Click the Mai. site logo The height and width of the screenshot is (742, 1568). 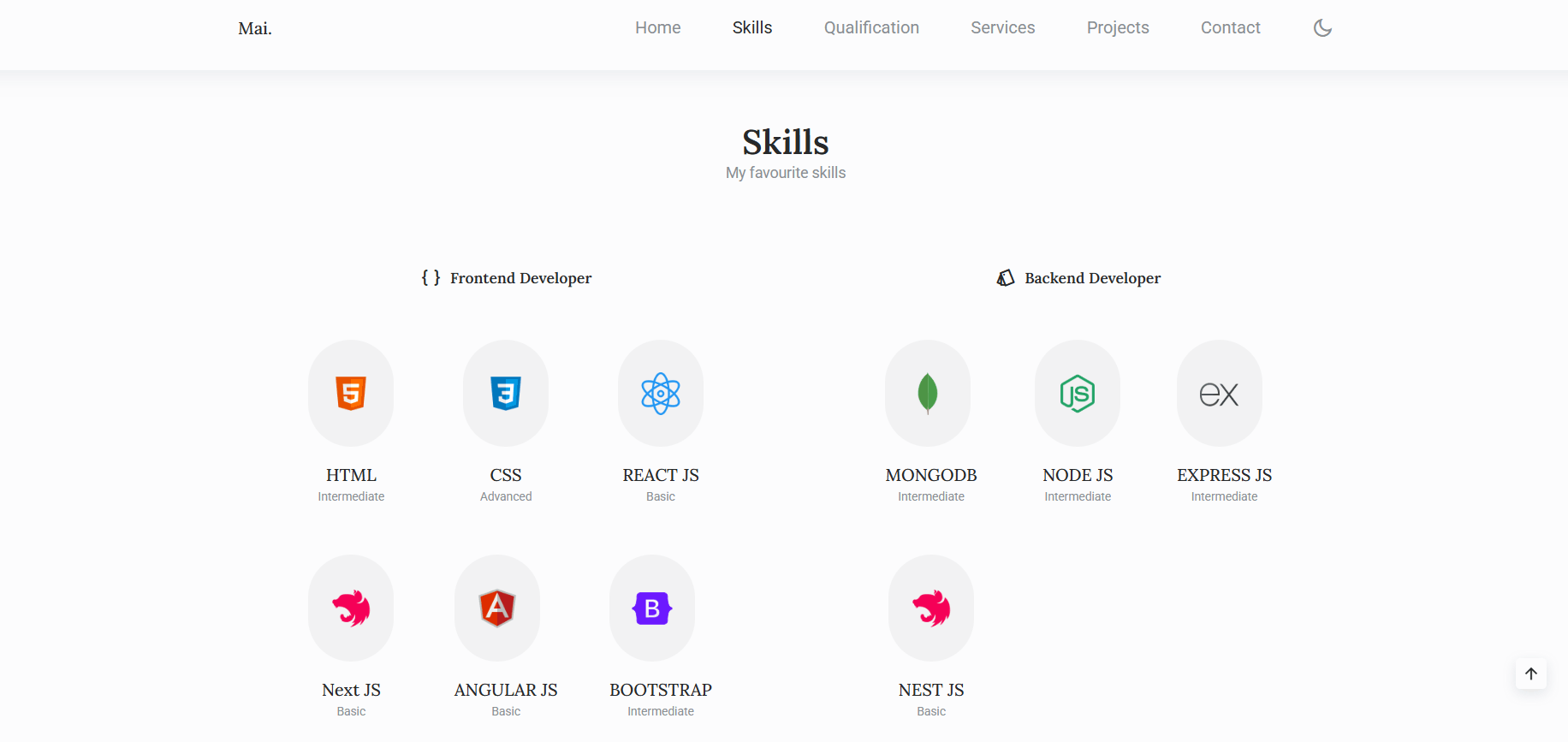(255, 29)
